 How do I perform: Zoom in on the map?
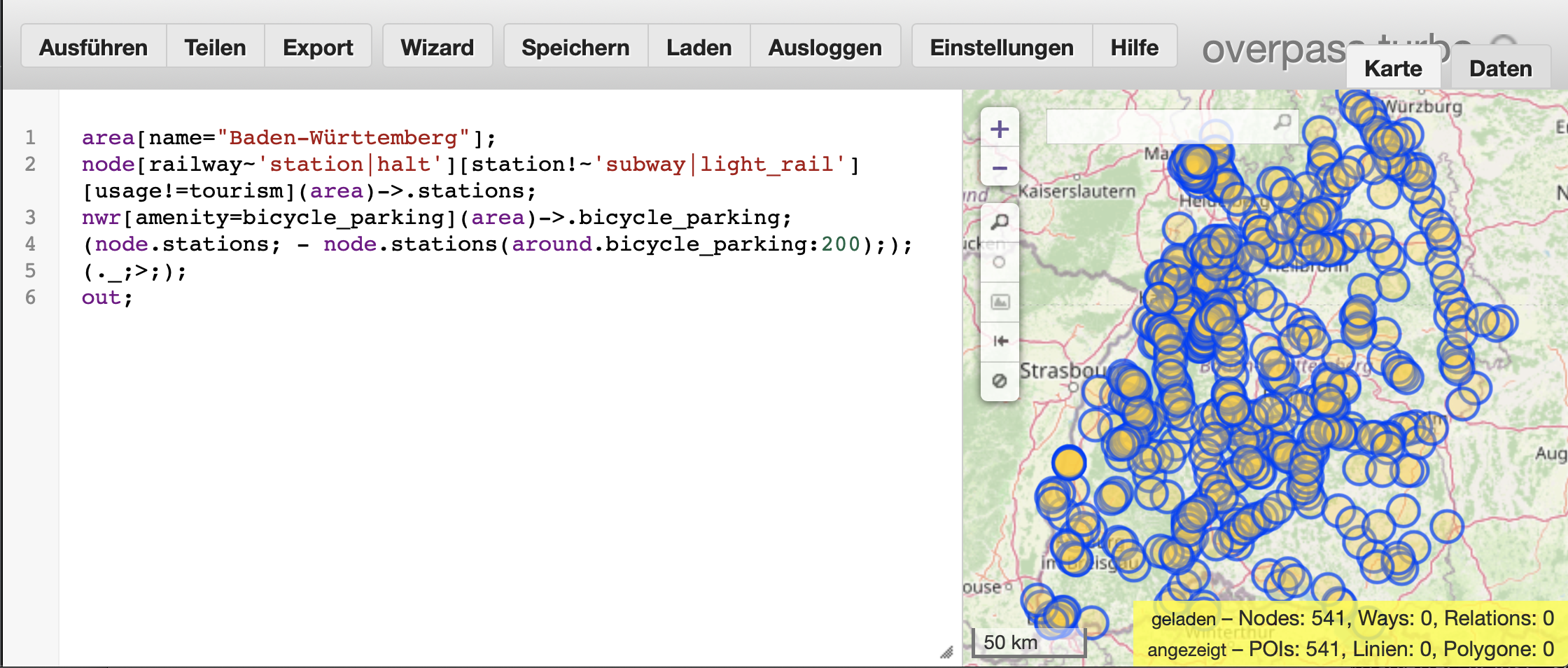click(1000, 130)
